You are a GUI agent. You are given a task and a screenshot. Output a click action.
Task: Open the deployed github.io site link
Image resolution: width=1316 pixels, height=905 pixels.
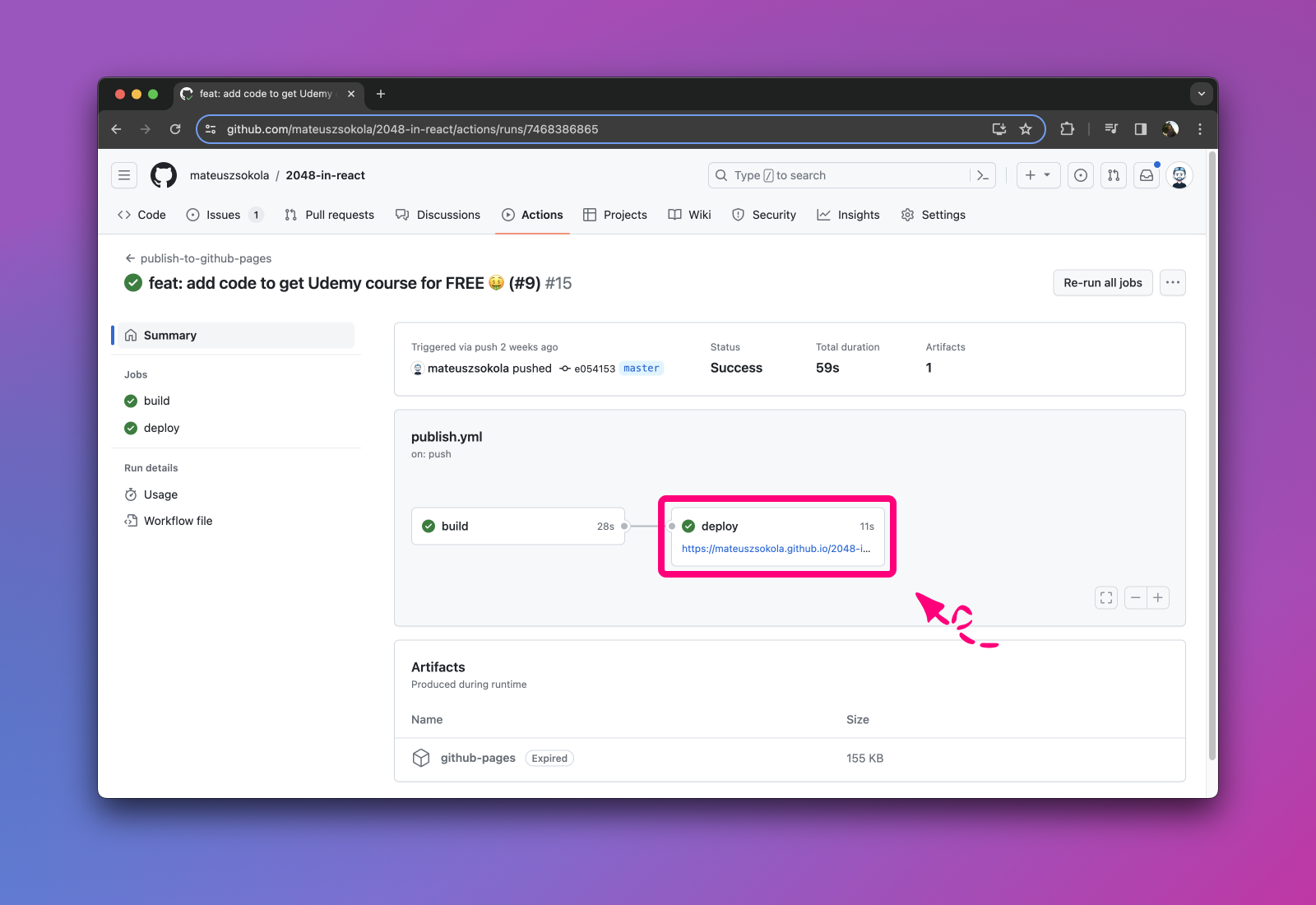click(x=776, y=549)
